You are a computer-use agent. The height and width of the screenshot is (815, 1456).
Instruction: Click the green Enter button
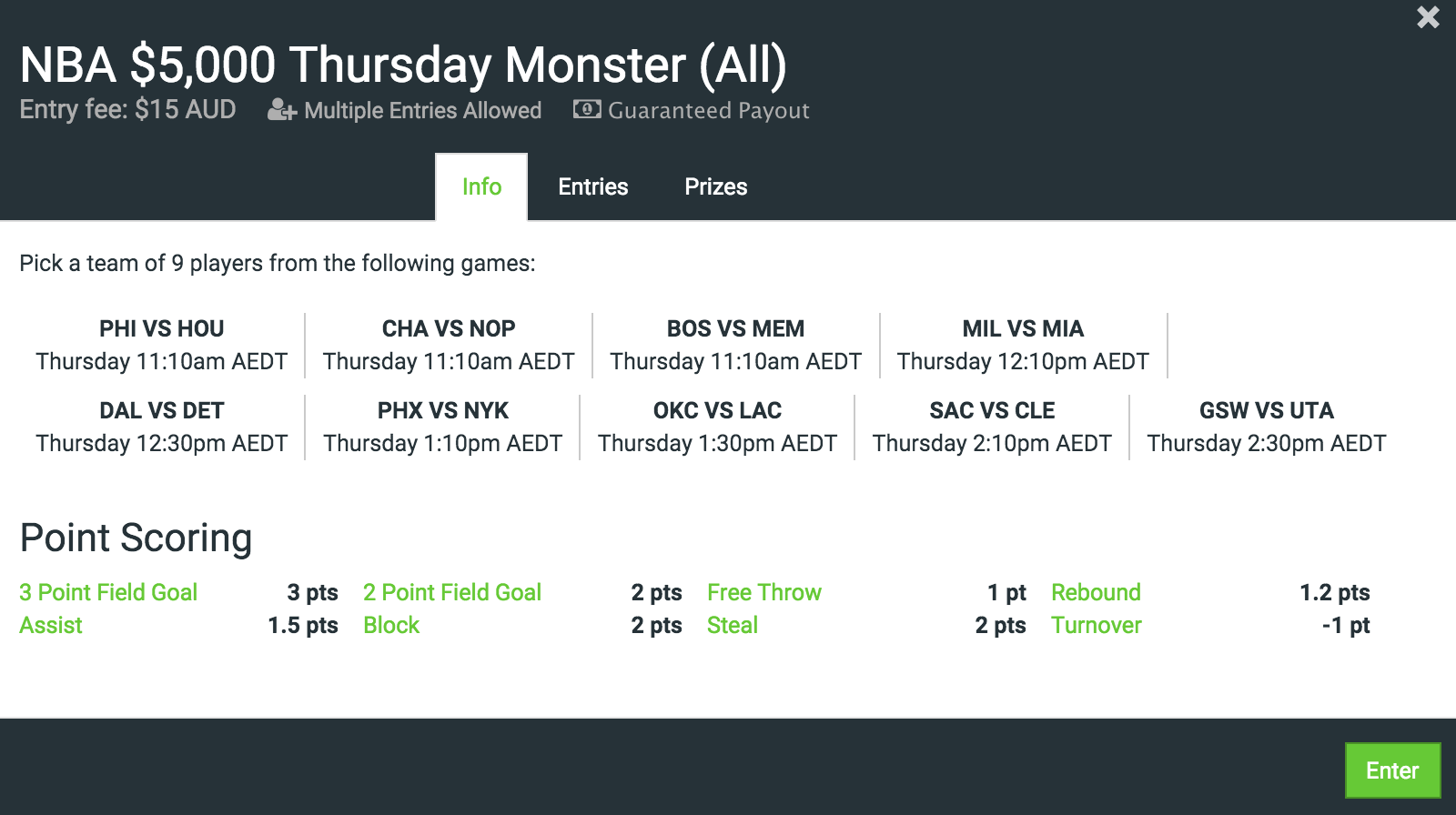click(1392, 770)
